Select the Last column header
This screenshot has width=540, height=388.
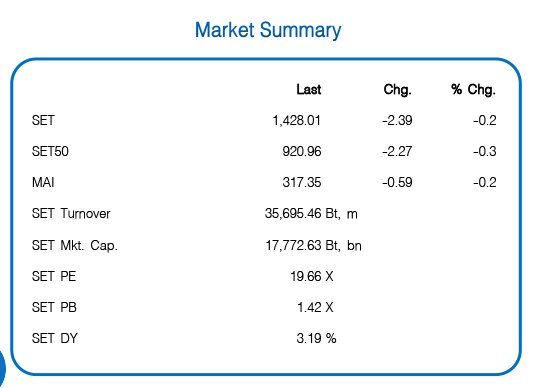309,90
